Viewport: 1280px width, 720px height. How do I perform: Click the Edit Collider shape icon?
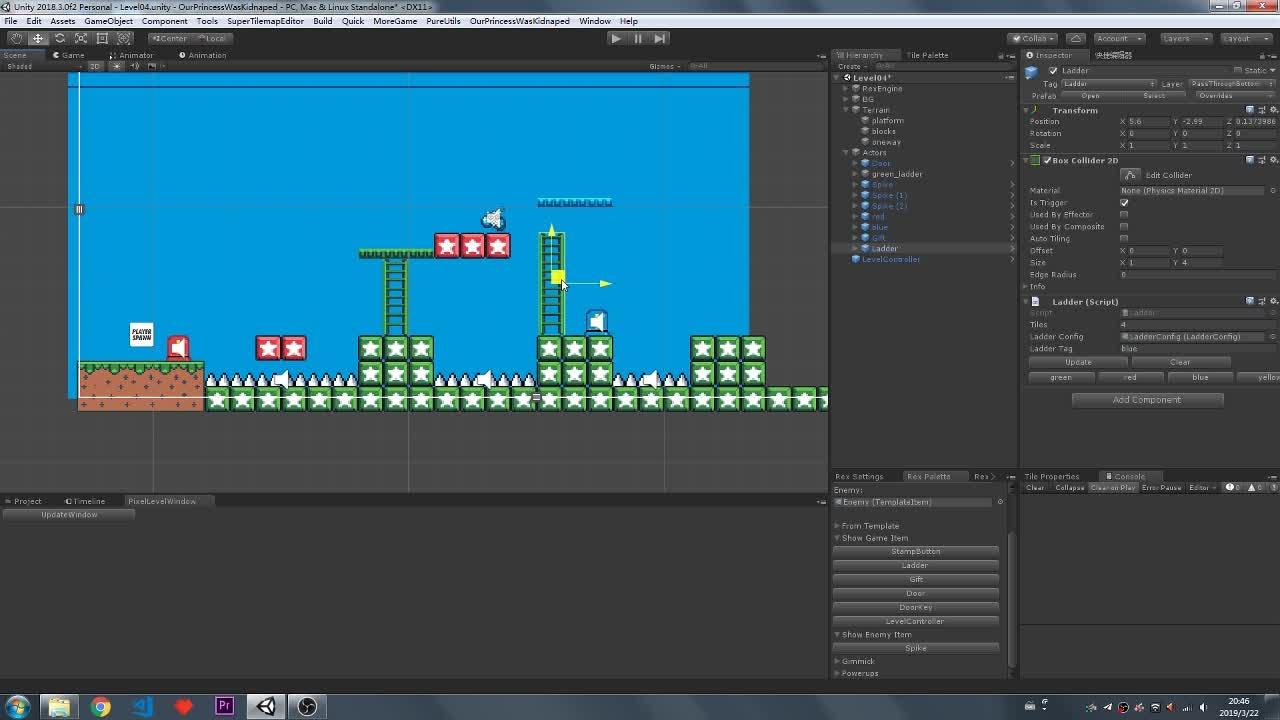(x=1131, y=175)
